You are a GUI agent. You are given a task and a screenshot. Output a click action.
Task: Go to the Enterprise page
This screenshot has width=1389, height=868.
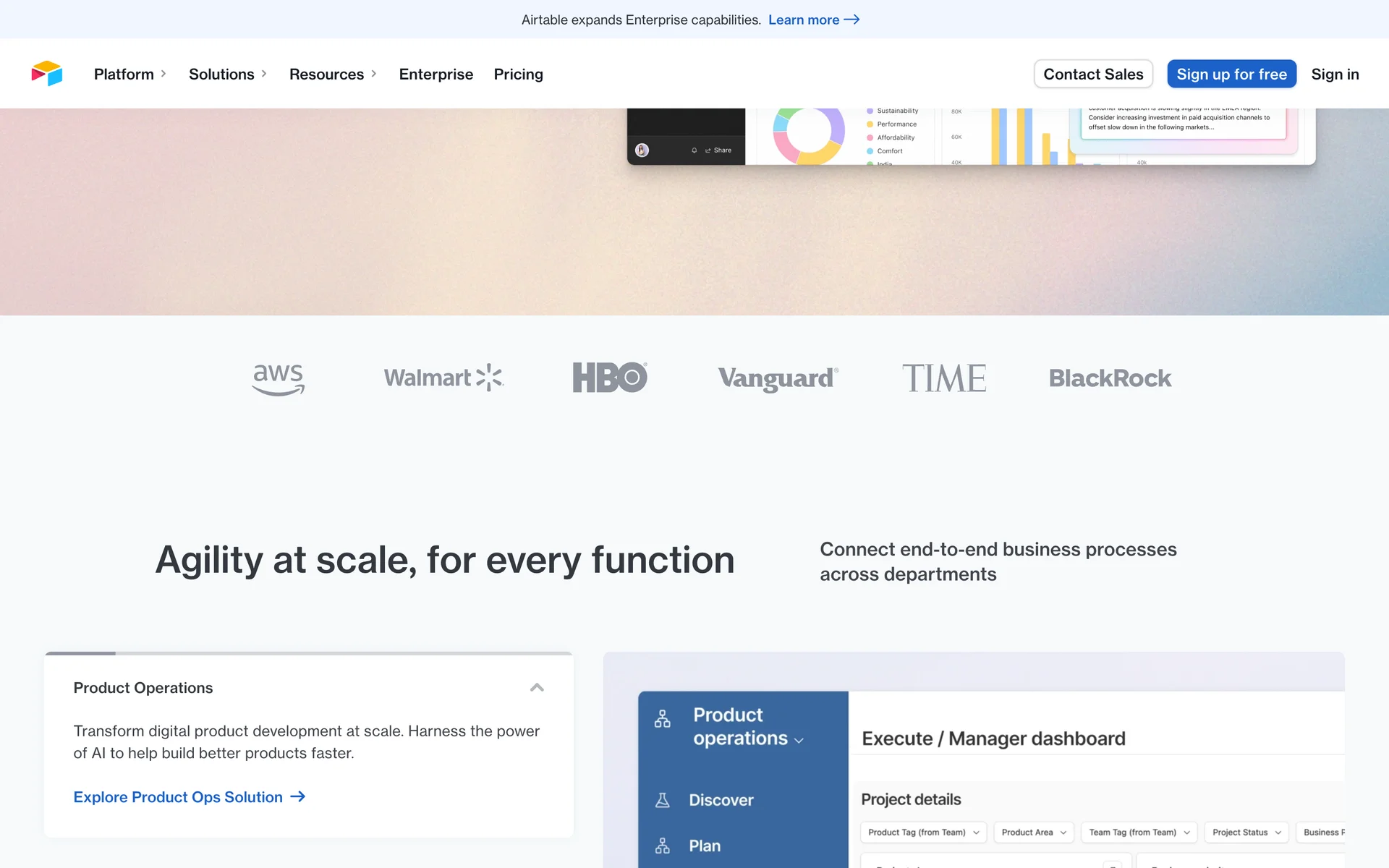coord(436,74)
